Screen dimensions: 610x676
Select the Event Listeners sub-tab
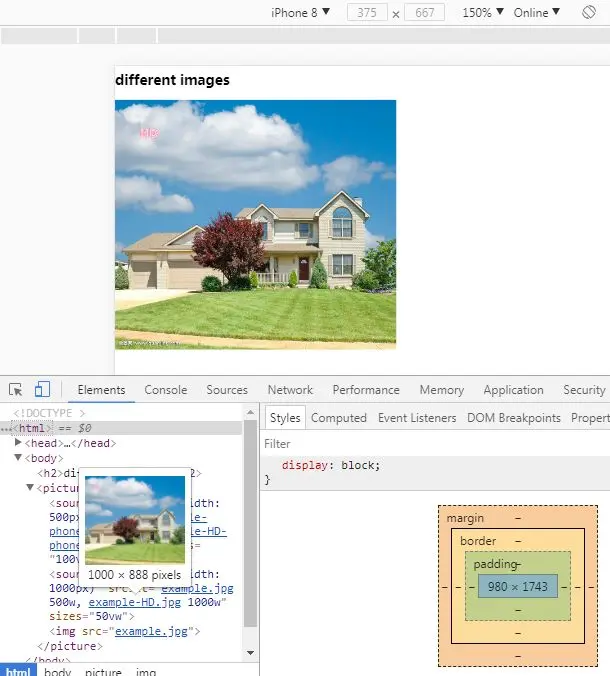[x=417, y=418]
